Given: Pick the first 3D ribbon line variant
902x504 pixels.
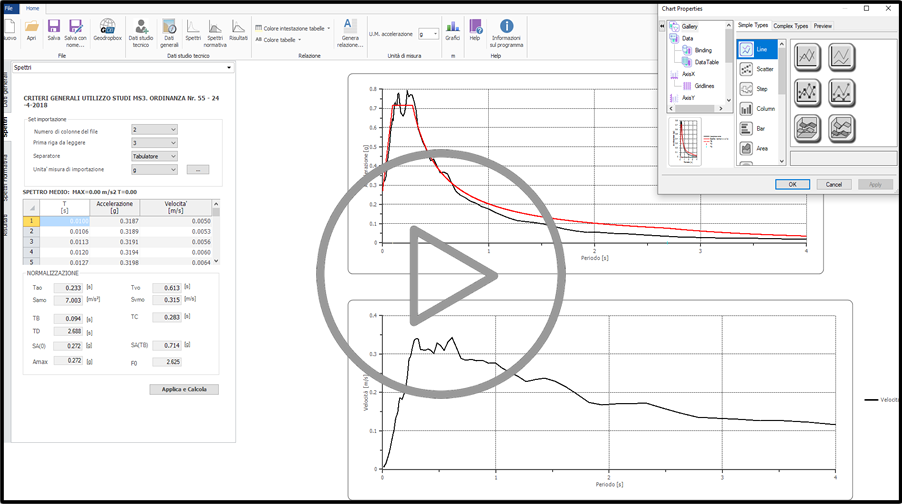Looking at the screenshot, I should click(808, 128).
